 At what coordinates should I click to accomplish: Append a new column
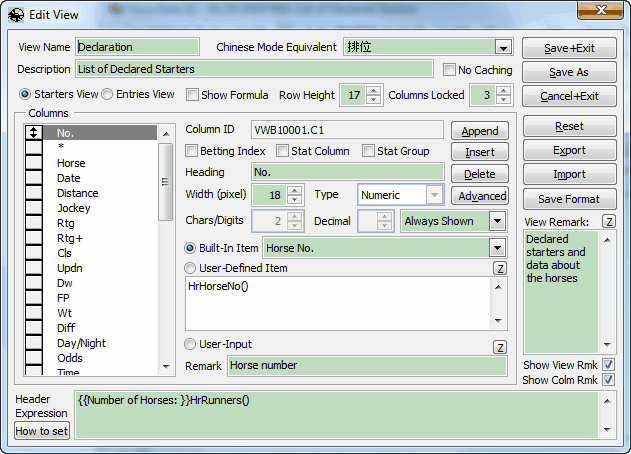(480, 131)
